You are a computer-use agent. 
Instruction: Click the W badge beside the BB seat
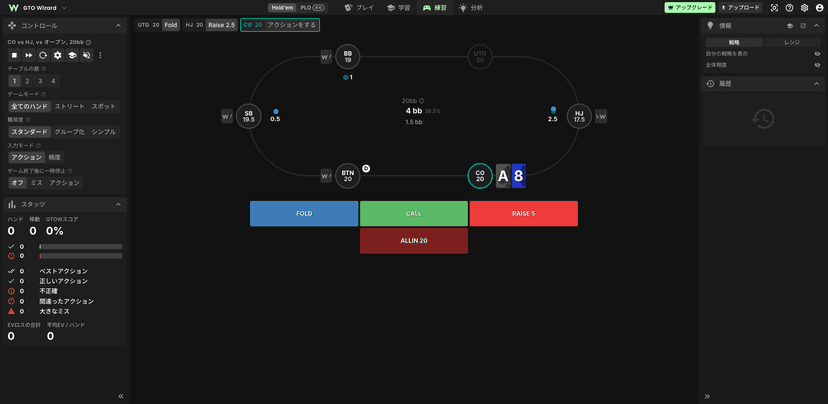[x=326, y=57]
